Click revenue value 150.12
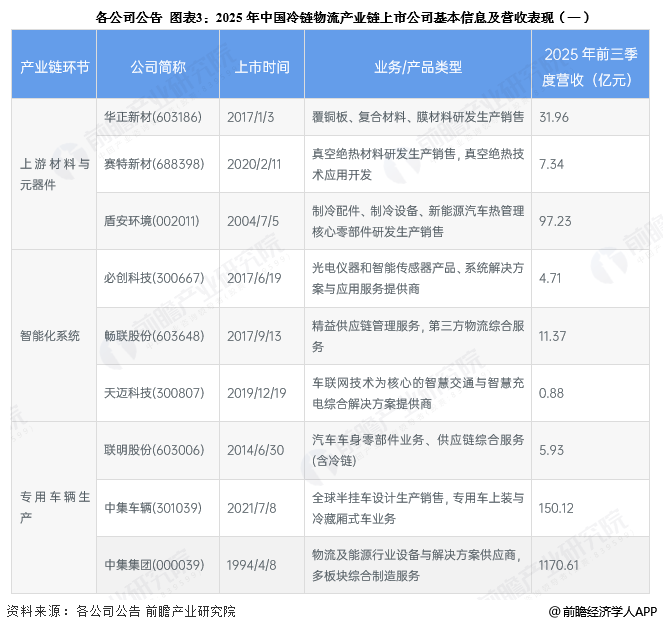 tap(556, 508)
